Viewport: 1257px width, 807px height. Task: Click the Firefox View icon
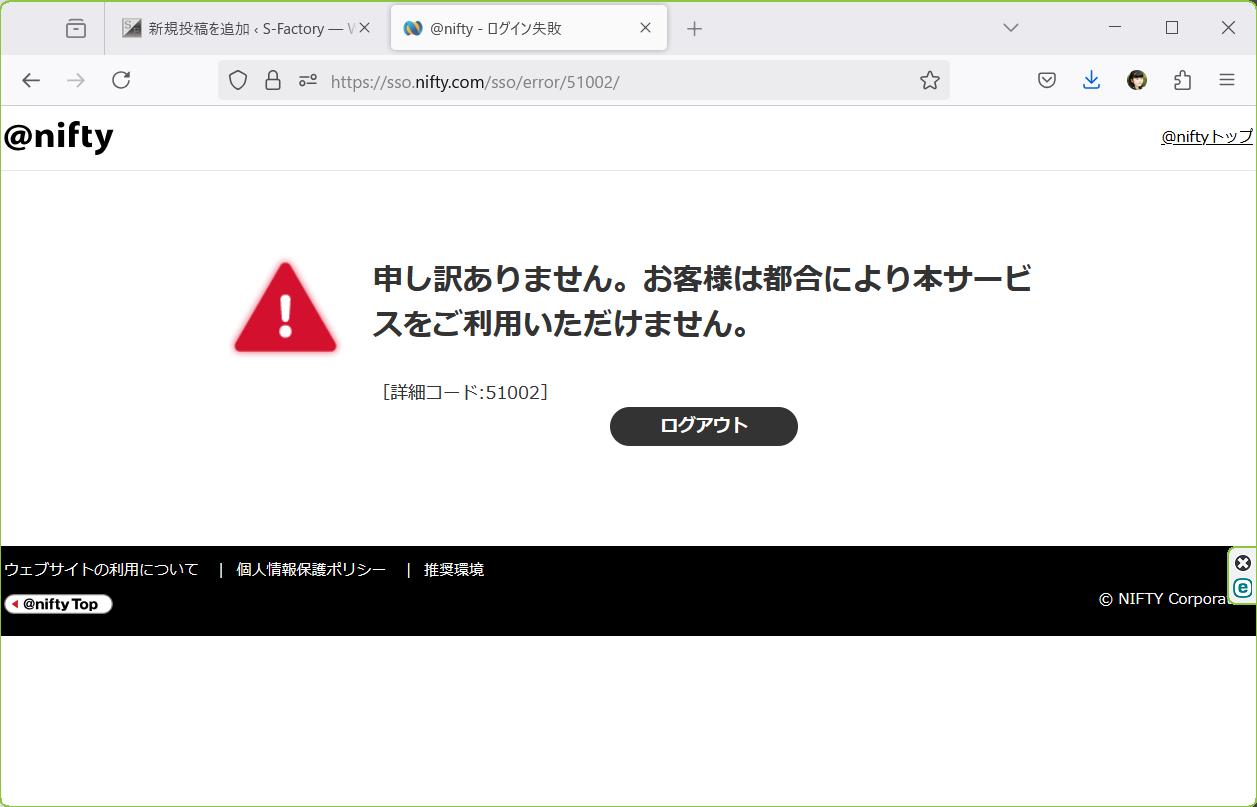click(76, 28)
